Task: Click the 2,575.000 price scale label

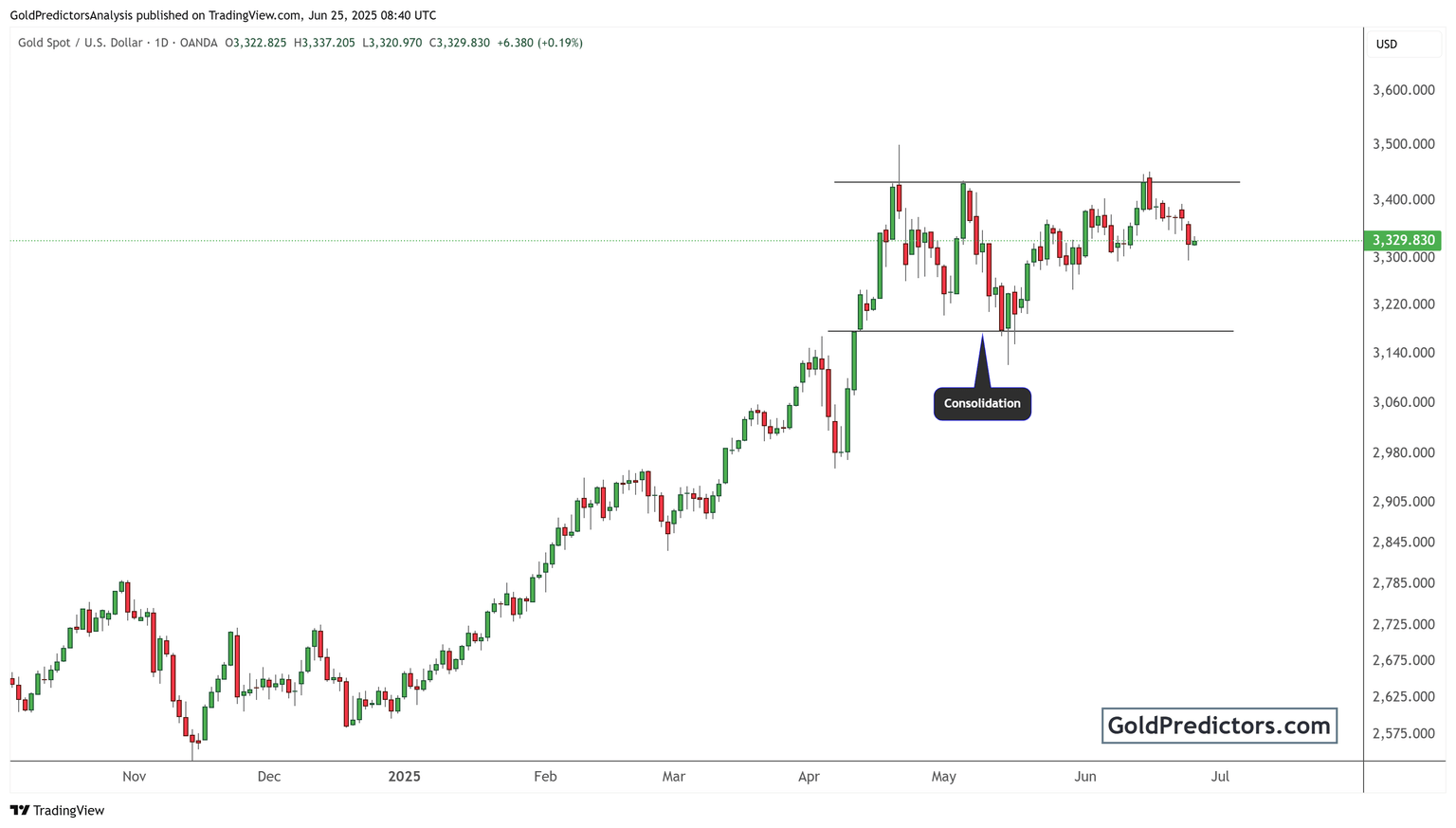Action: pos(1403,733)
